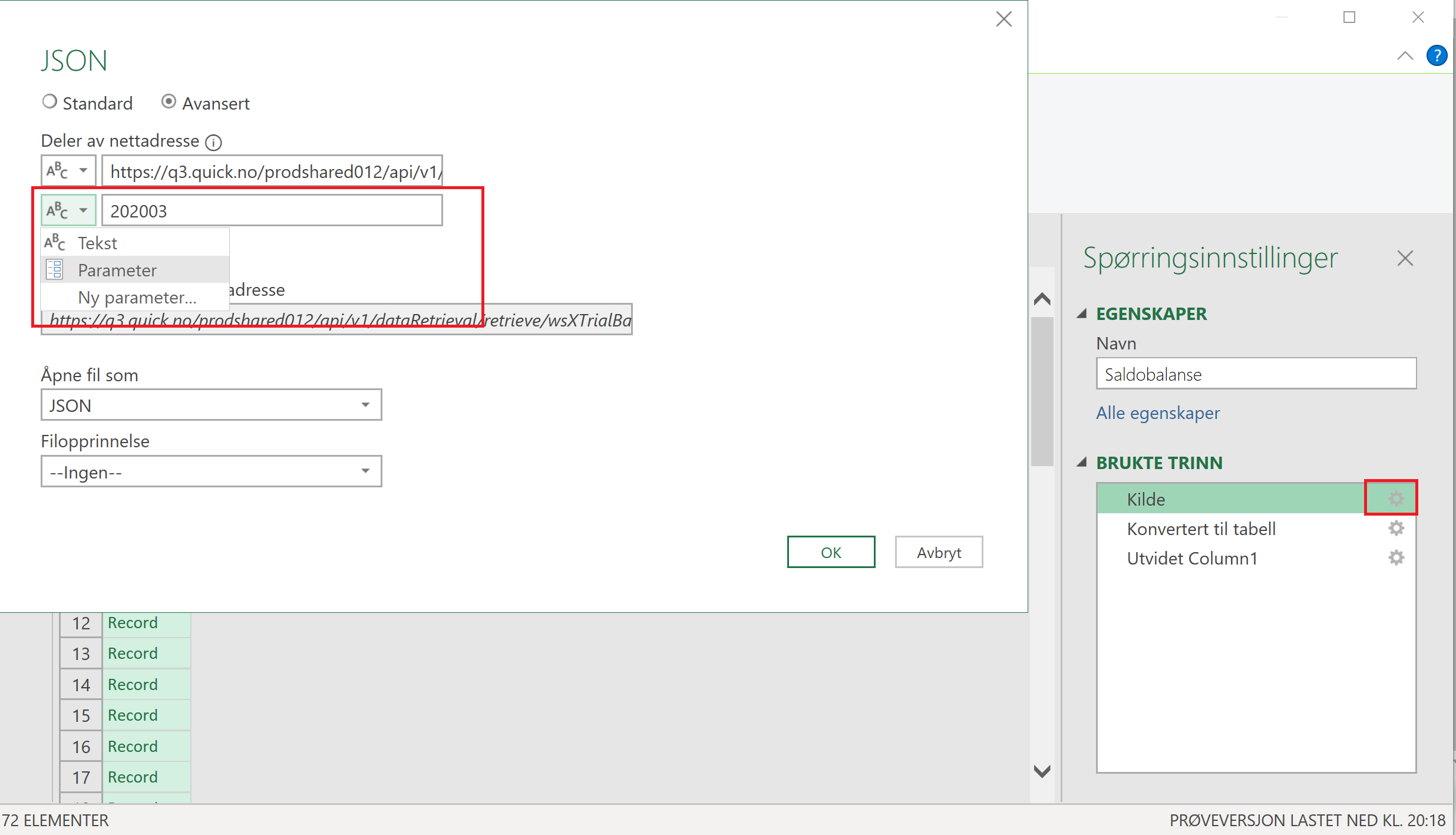Screen dimensions: 1456x835
Task: Click the scroll down arrow of preview
Action: coord(1042,771)
